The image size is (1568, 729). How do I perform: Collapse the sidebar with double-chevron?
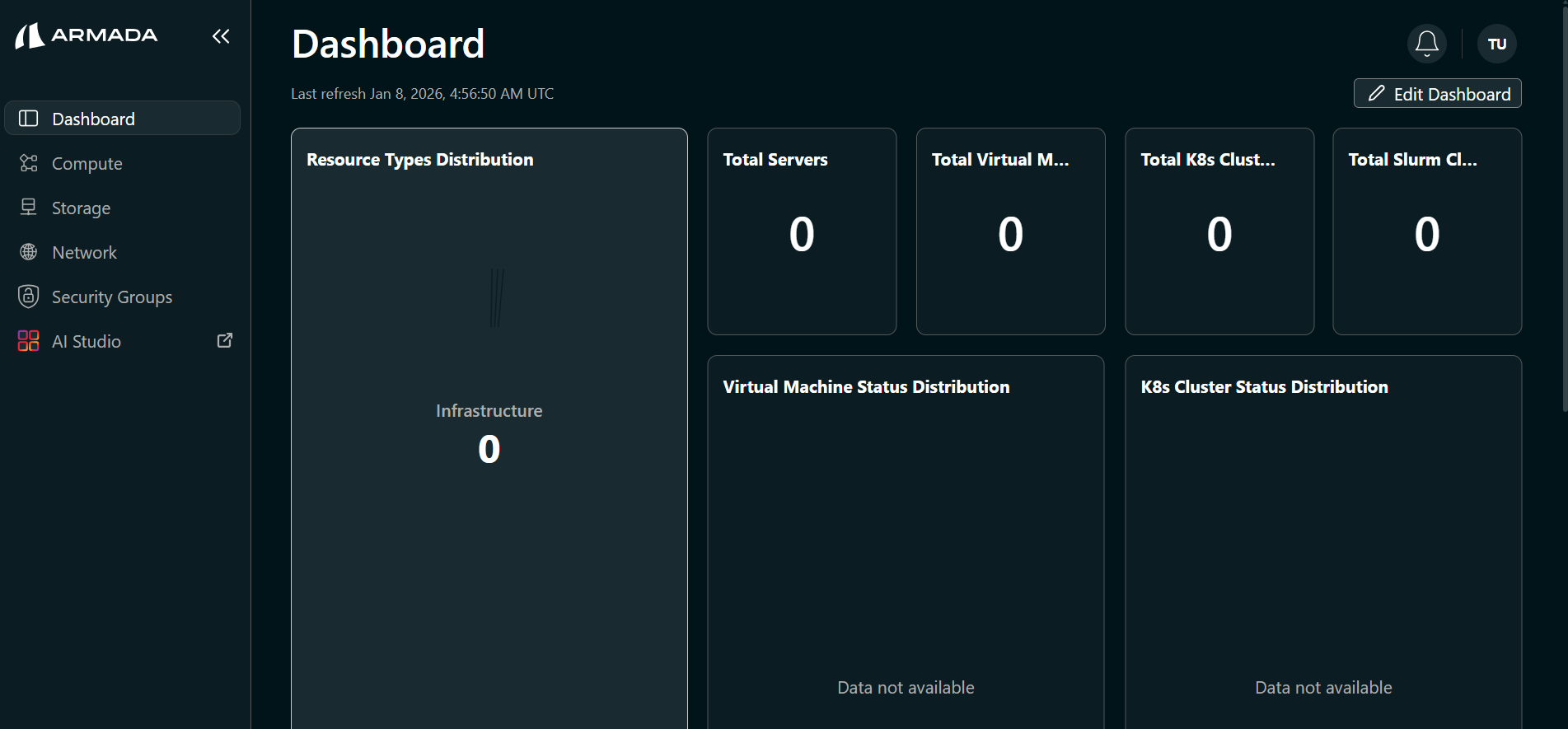(221, 36)
